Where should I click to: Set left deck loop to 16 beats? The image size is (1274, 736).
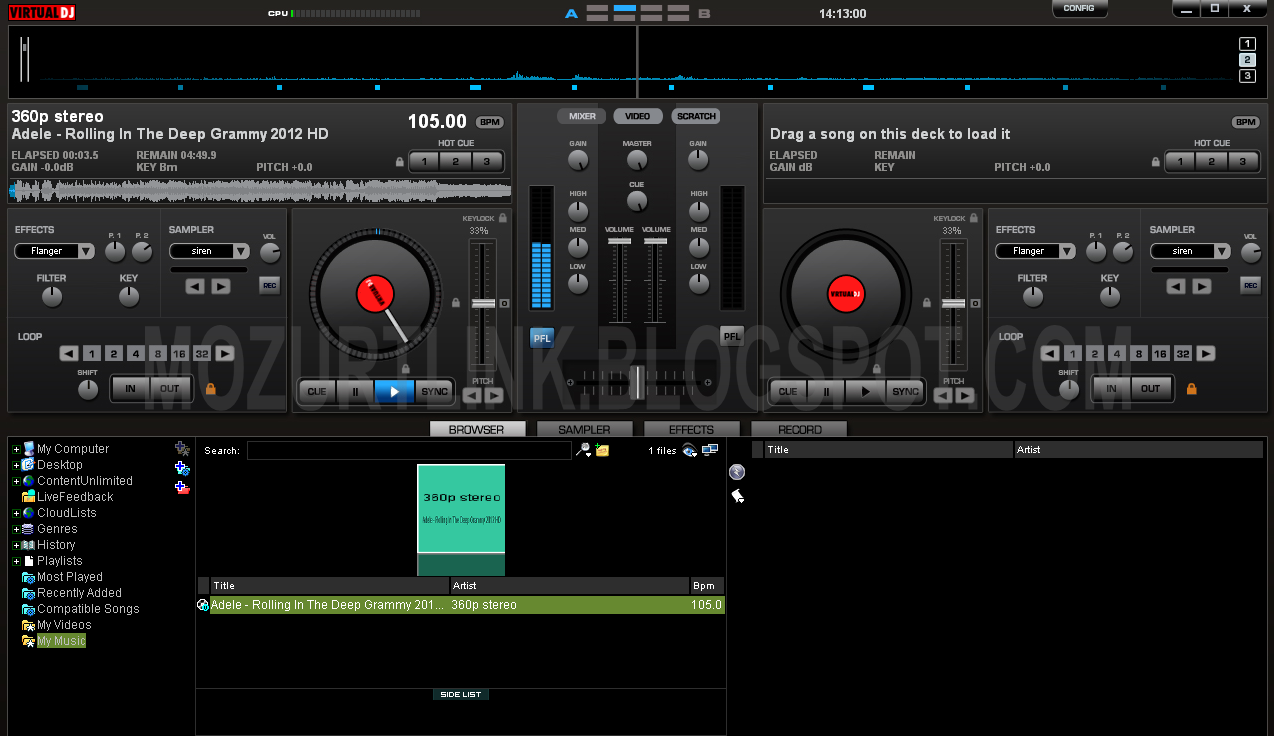coord(179,353)
